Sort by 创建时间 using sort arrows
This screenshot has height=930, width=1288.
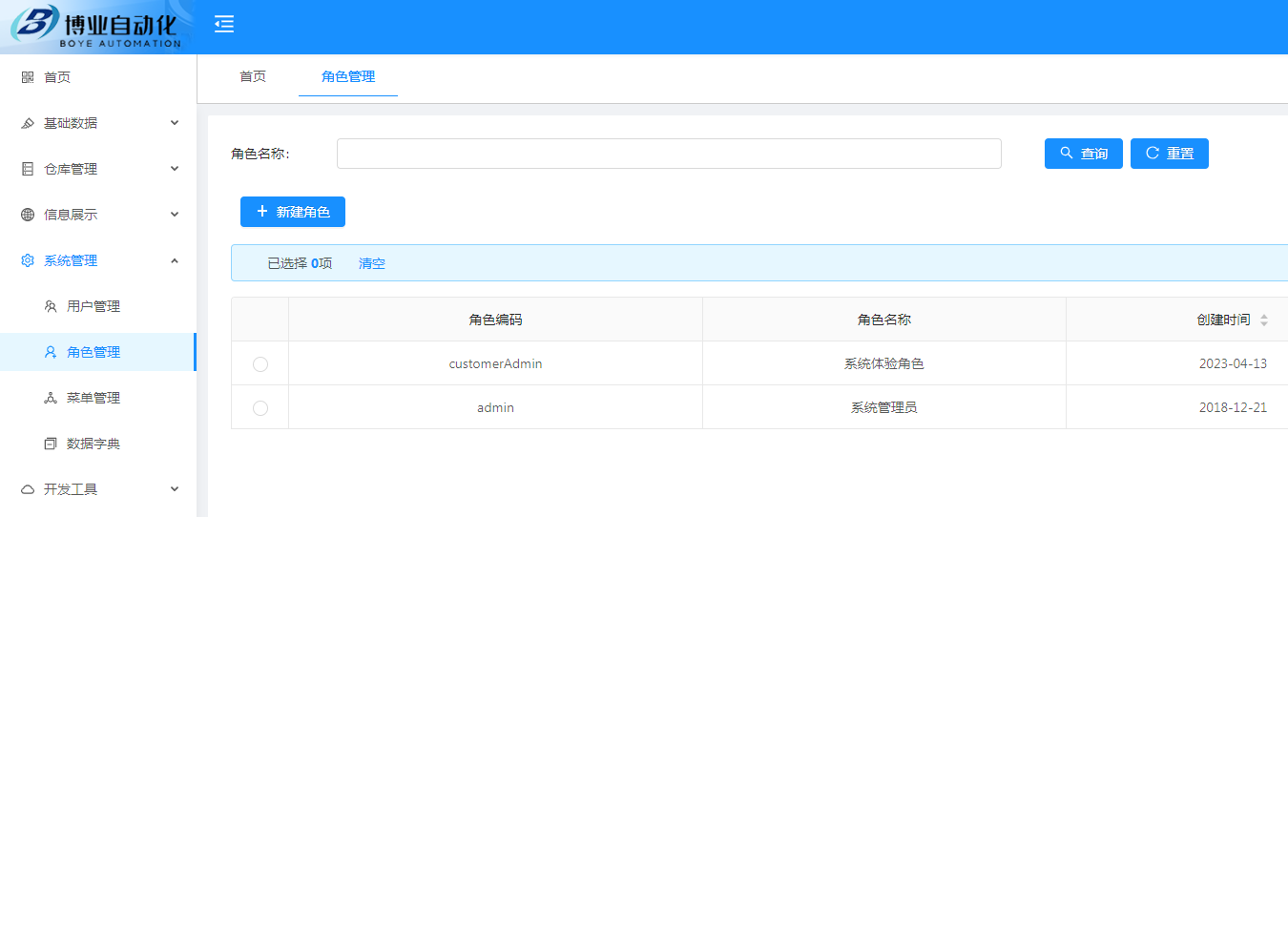click(1264, 320)
